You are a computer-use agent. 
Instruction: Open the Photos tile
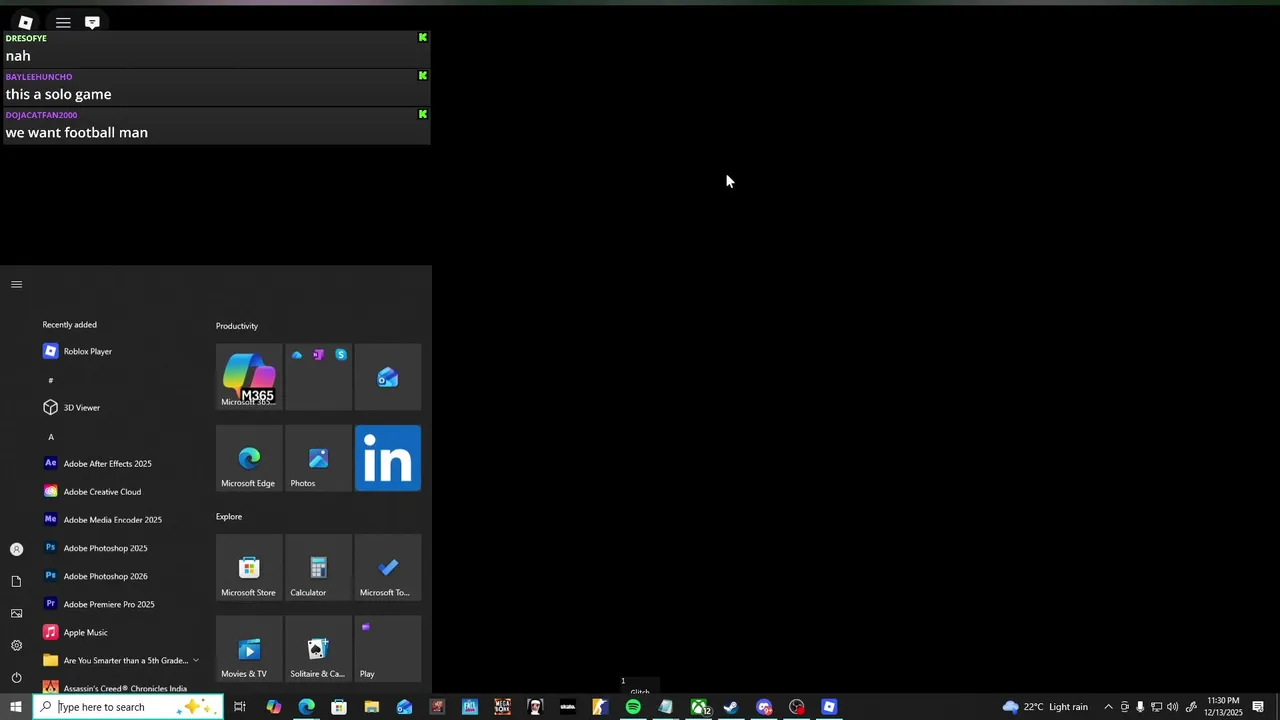tap(318, 458)
